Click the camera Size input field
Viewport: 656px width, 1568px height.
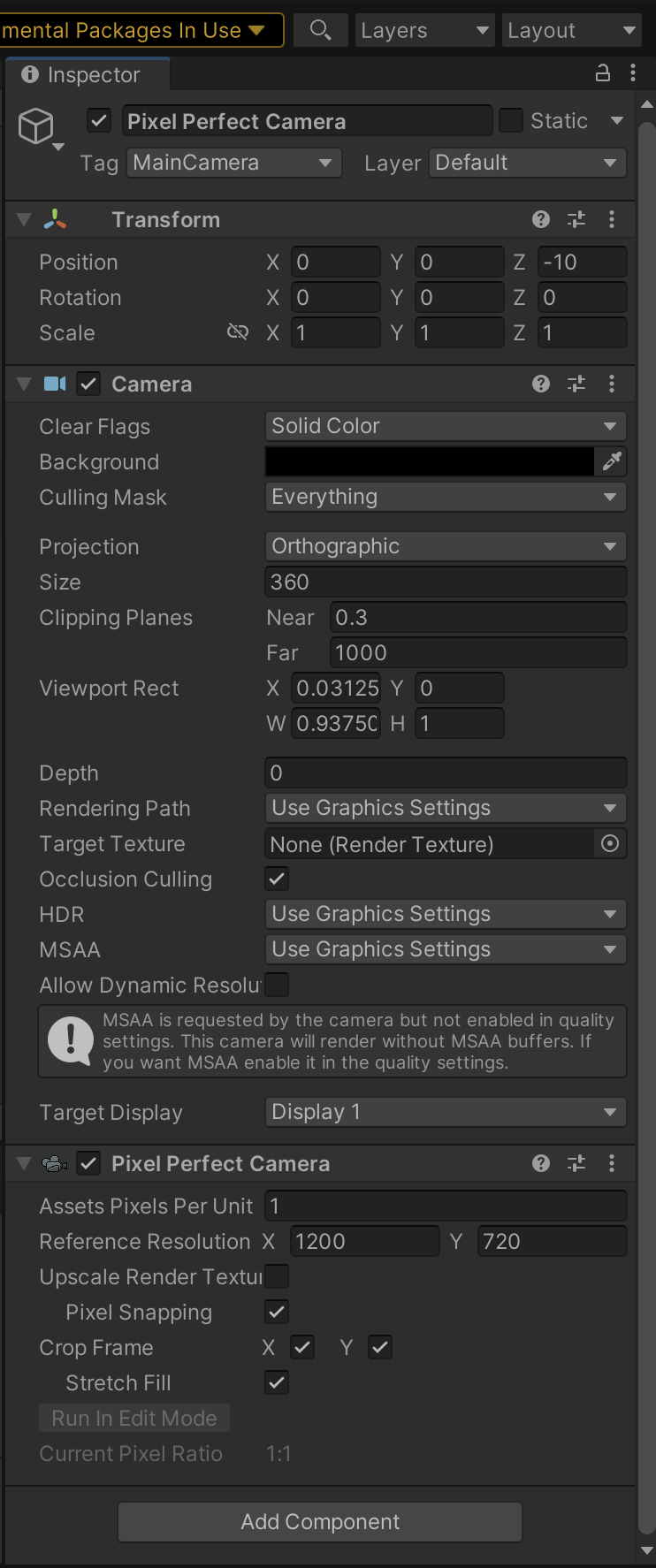tap(445, 582)
